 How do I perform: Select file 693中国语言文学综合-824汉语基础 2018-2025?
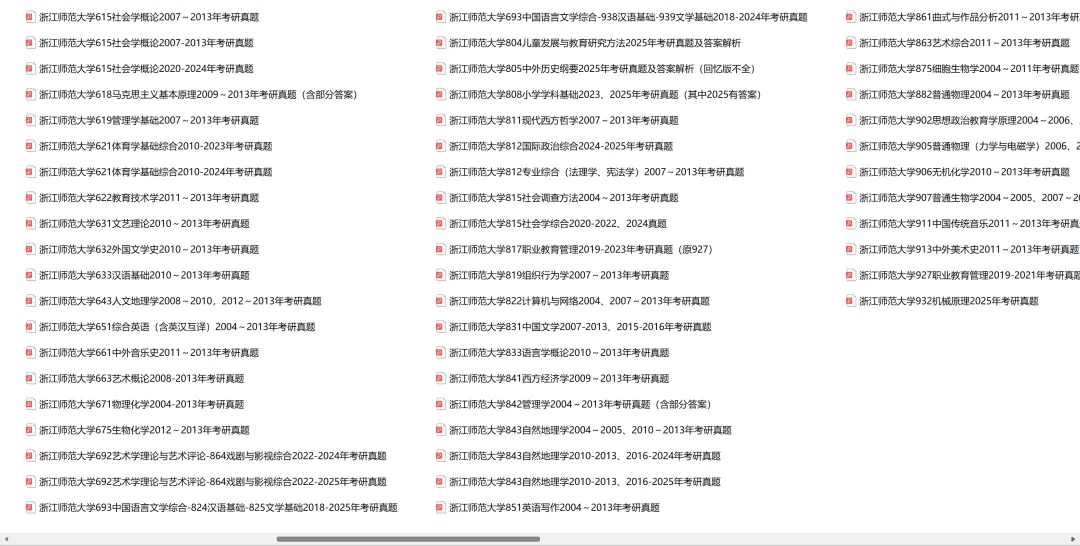click(x=211, y=507)
